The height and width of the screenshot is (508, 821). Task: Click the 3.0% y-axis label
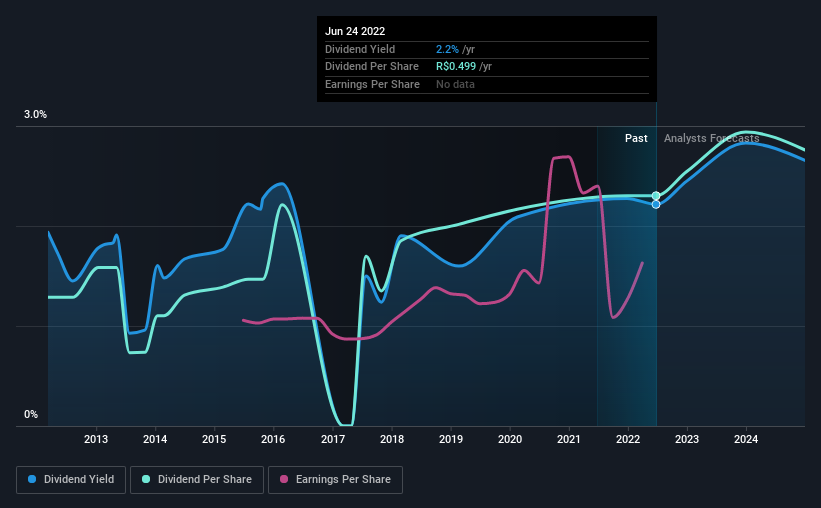35,114
